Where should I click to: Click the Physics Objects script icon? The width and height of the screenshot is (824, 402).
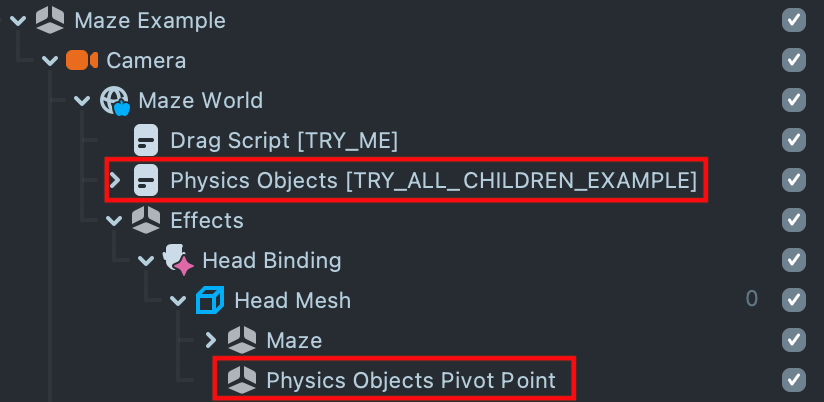coord(147,181)
